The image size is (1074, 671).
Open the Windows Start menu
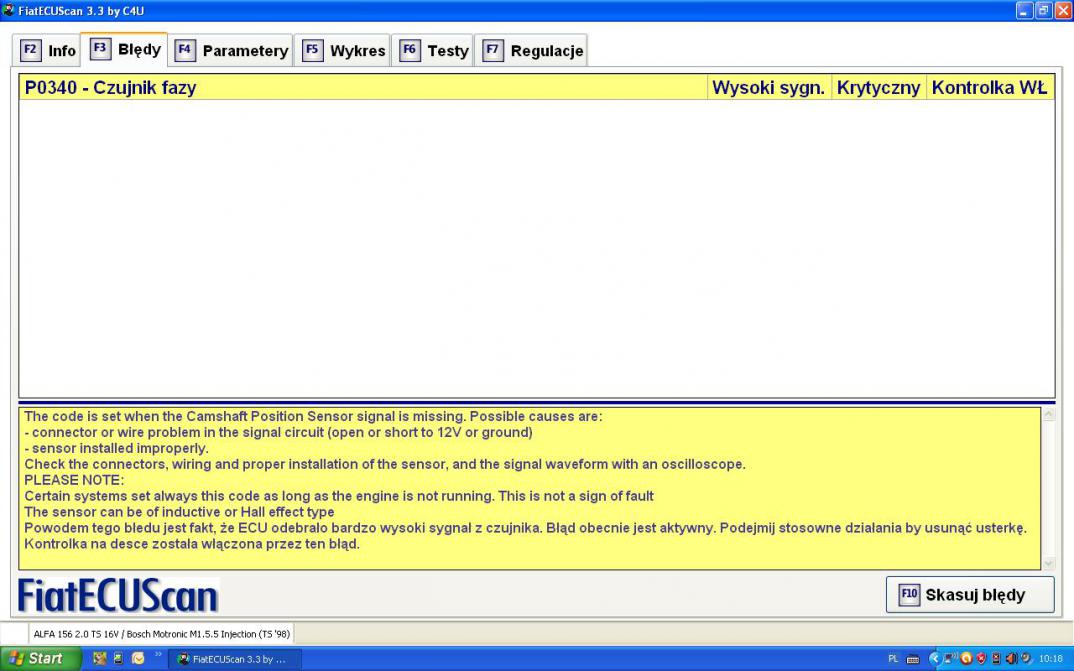pyautogui.click(x=40, y=659)
